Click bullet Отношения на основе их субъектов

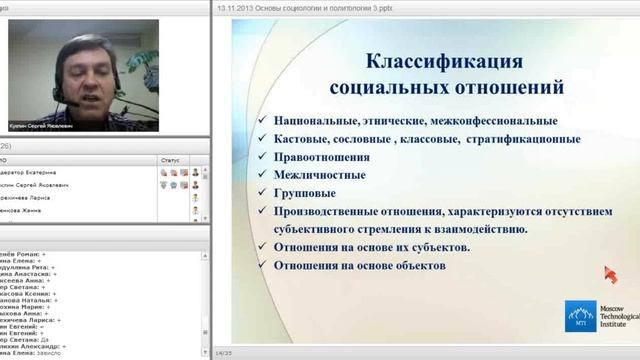tap(371, 247)
